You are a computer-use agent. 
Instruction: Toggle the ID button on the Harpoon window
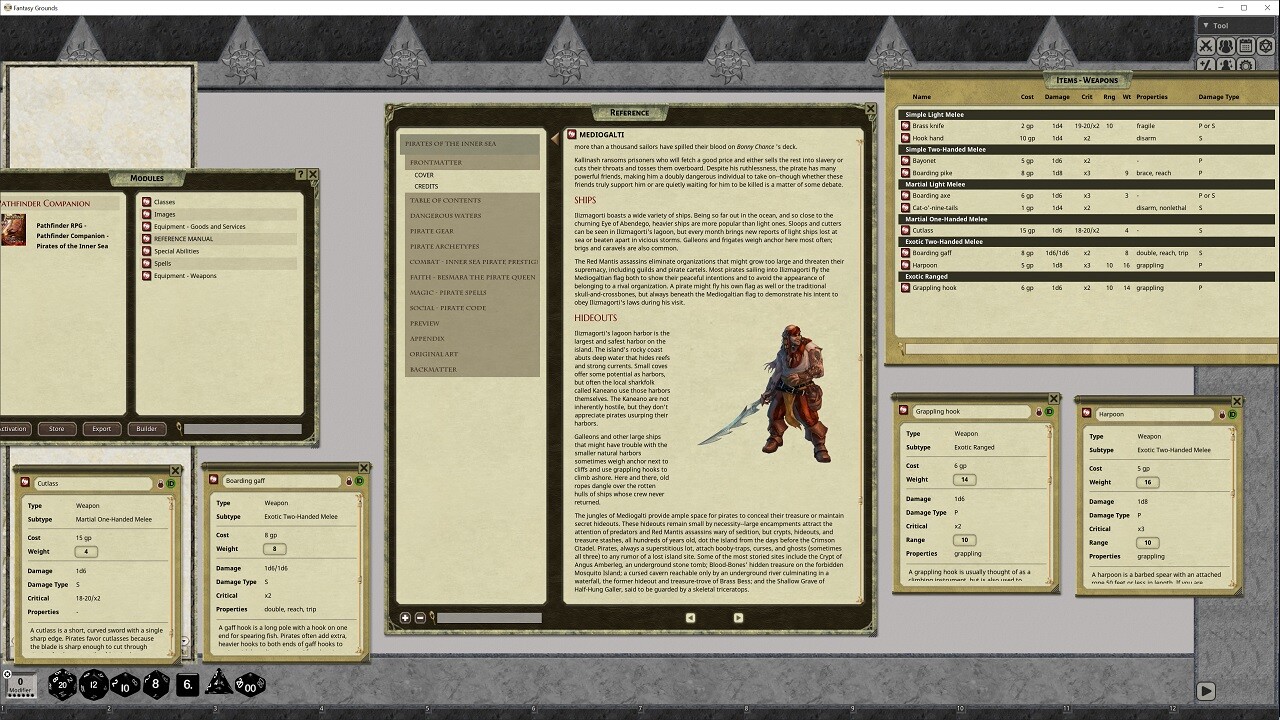(x=1232, y=412)
